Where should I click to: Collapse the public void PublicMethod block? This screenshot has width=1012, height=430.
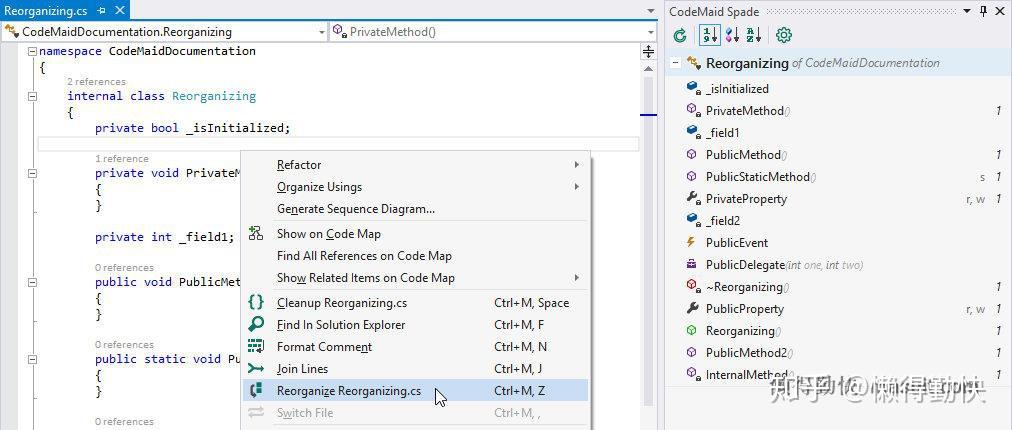pyautogui.click(x=32, y=282)
